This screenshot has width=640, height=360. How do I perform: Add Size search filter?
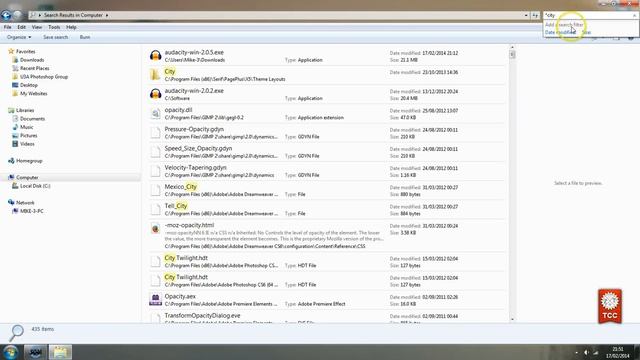point(587,32)
